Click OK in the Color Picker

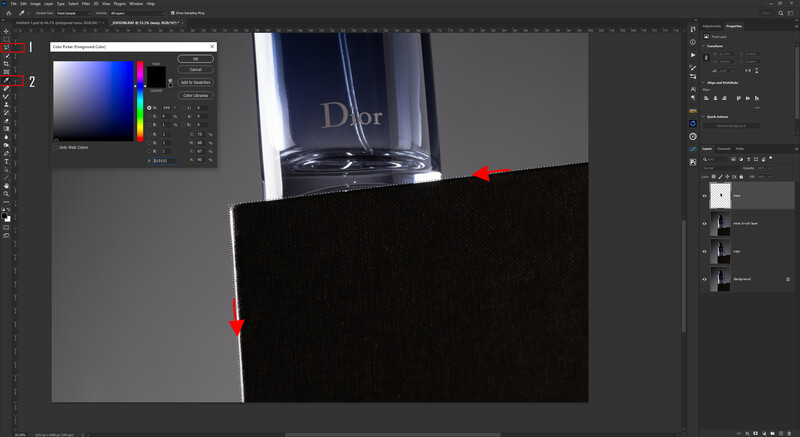195,59
